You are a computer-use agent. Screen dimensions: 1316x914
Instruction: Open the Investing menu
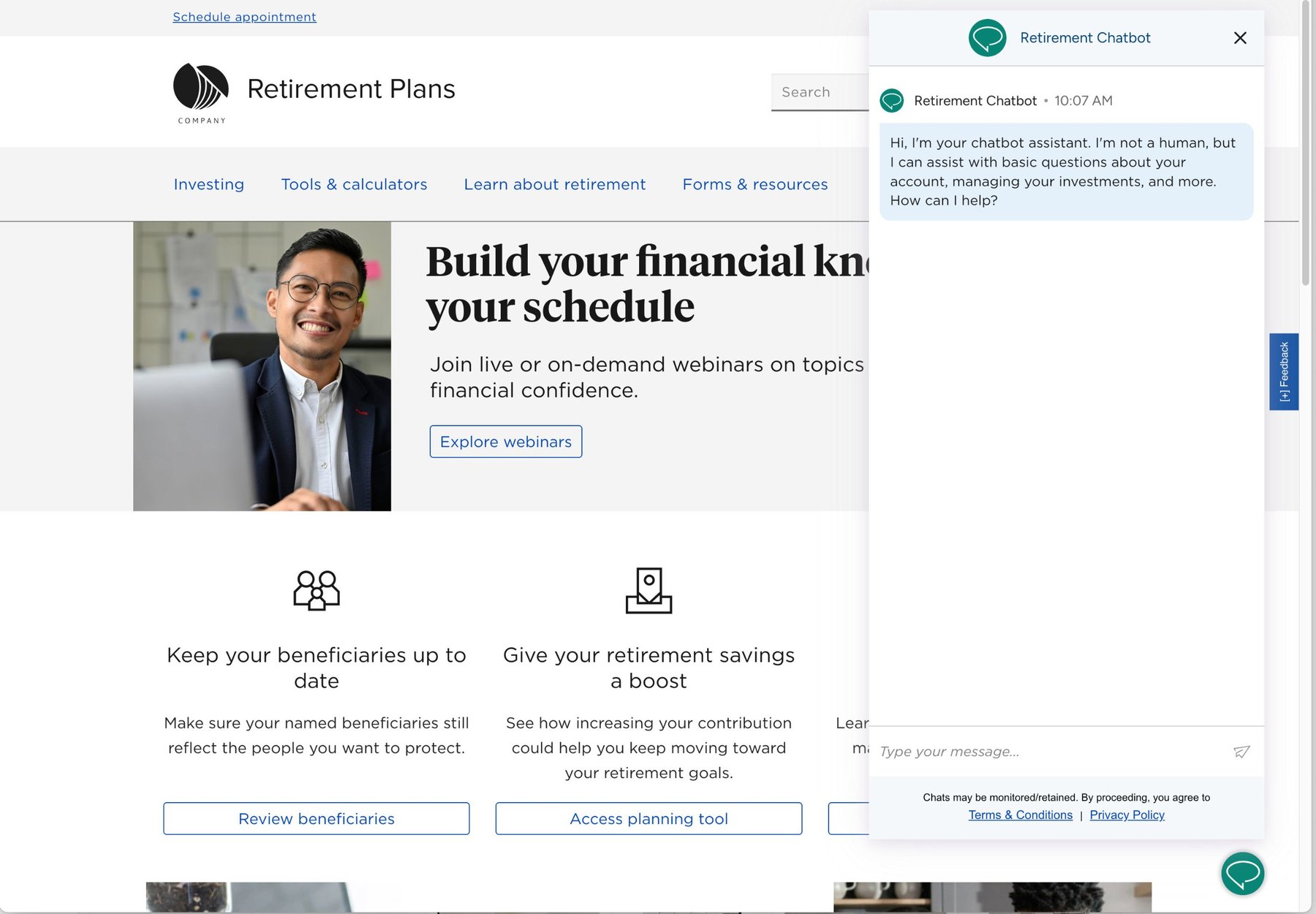[209, 184]
